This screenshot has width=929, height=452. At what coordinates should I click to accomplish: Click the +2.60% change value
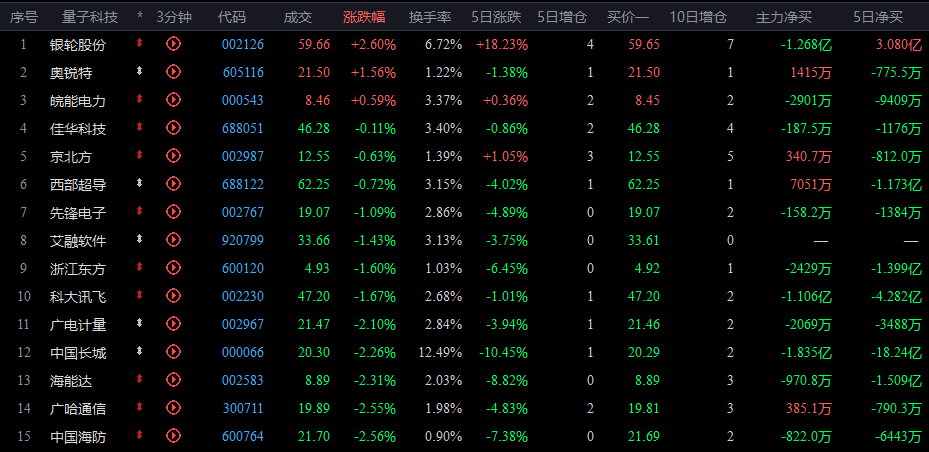(373, 44)
